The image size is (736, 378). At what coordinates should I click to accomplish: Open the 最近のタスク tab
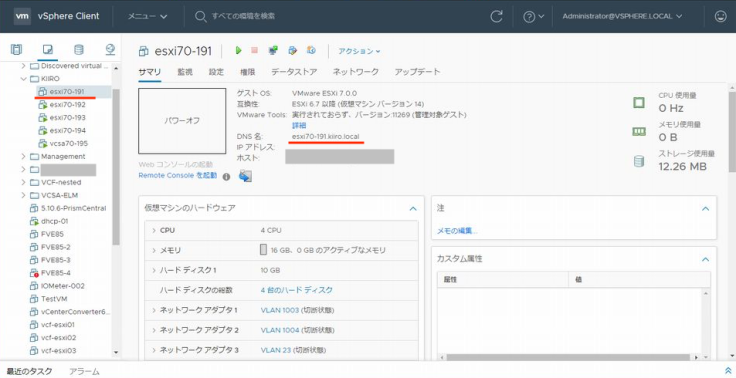[x=29, y=371]
